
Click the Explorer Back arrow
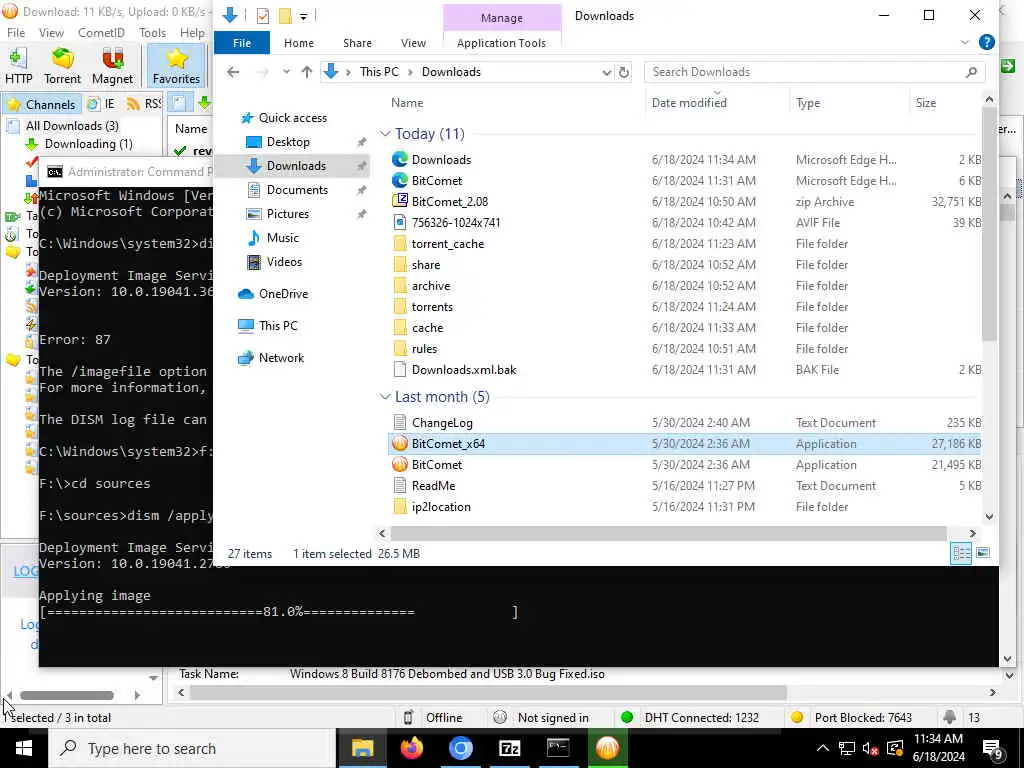233,72
